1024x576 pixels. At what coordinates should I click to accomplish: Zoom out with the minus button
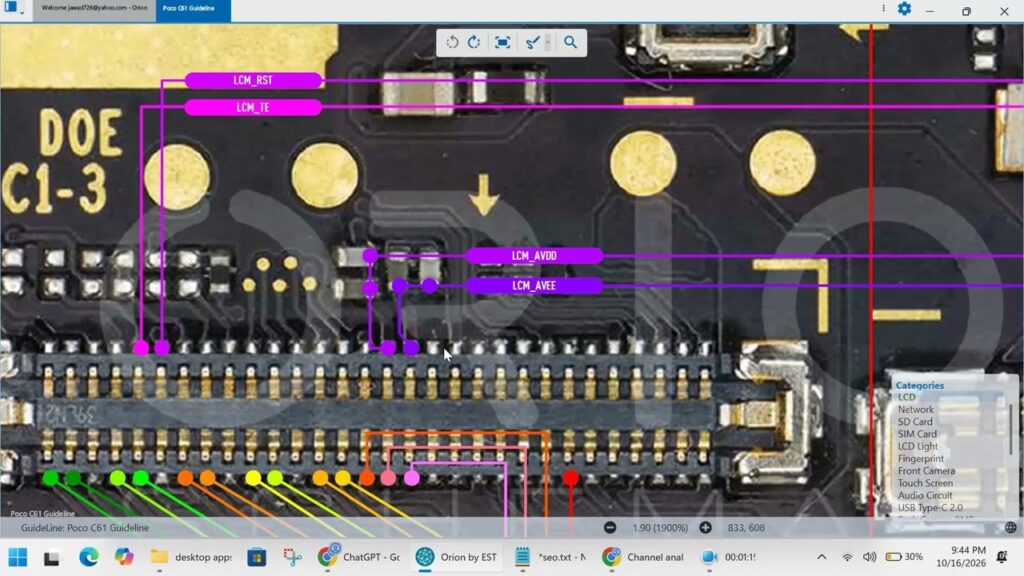tap(610, 528)
